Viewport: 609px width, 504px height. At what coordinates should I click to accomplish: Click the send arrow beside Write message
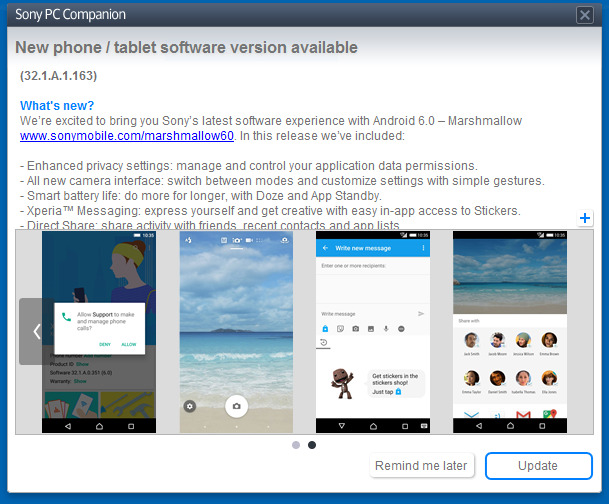pos(421,313)
